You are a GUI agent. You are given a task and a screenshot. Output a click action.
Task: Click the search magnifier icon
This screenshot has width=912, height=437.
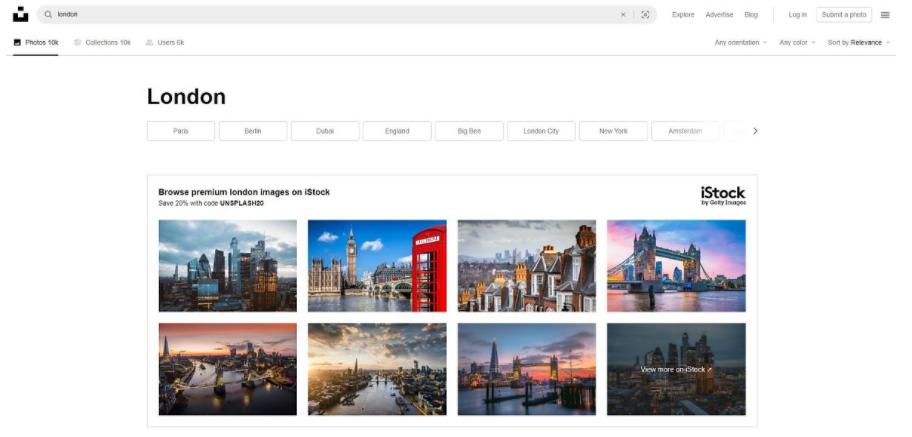pos(48,15)
